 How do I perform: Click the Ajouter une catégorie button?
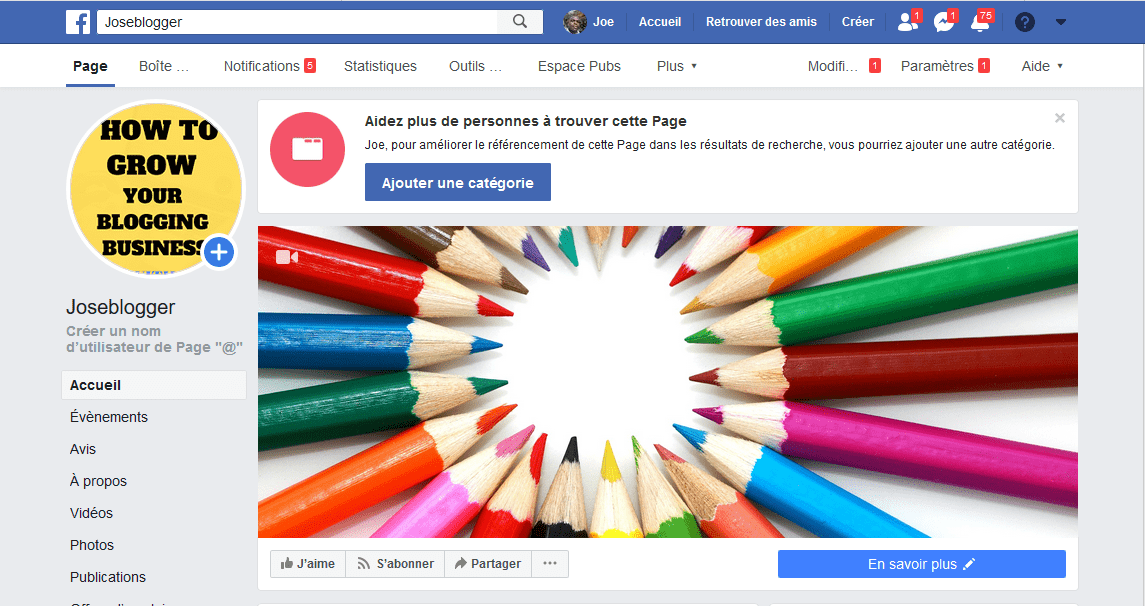(x=457, y=183)
